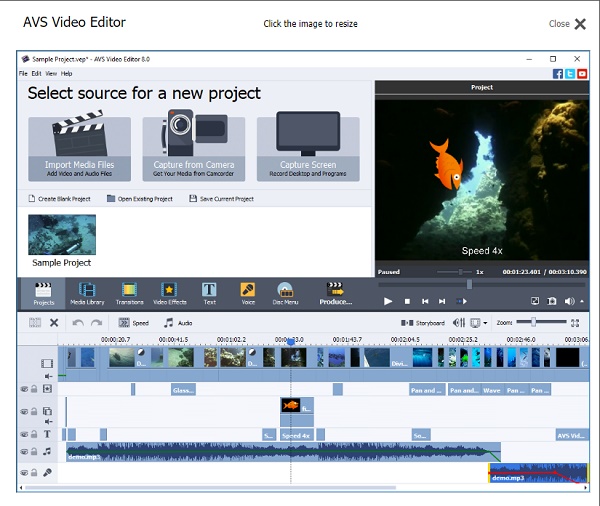
Task: Lock the text track
Action: pyautogui.click(x=34, y=434)
